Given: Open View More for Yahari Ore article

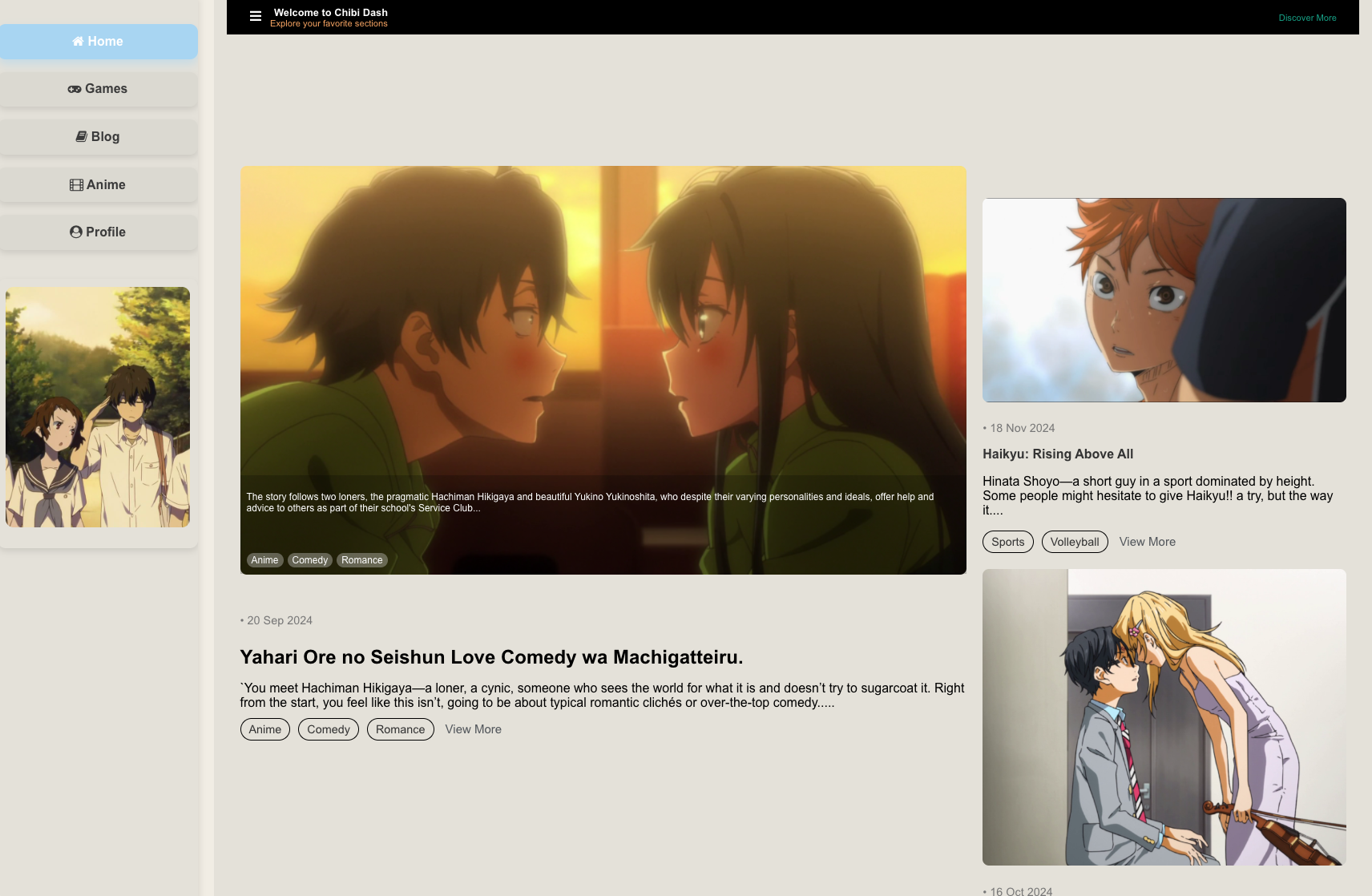Looking at the screenshot, I should point(473,729).
